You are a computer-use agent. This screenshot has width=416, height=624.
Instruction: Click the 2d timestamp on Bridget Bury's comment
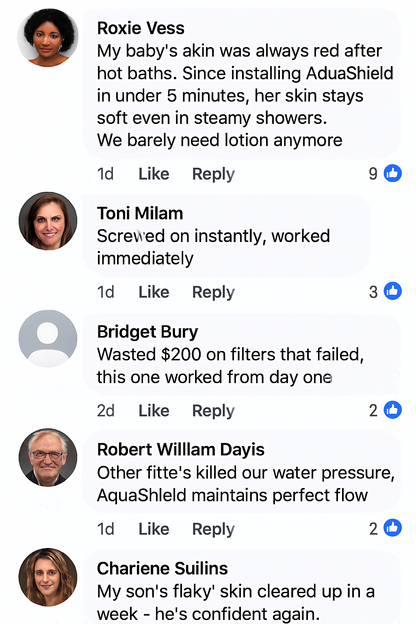click(105, 411)
